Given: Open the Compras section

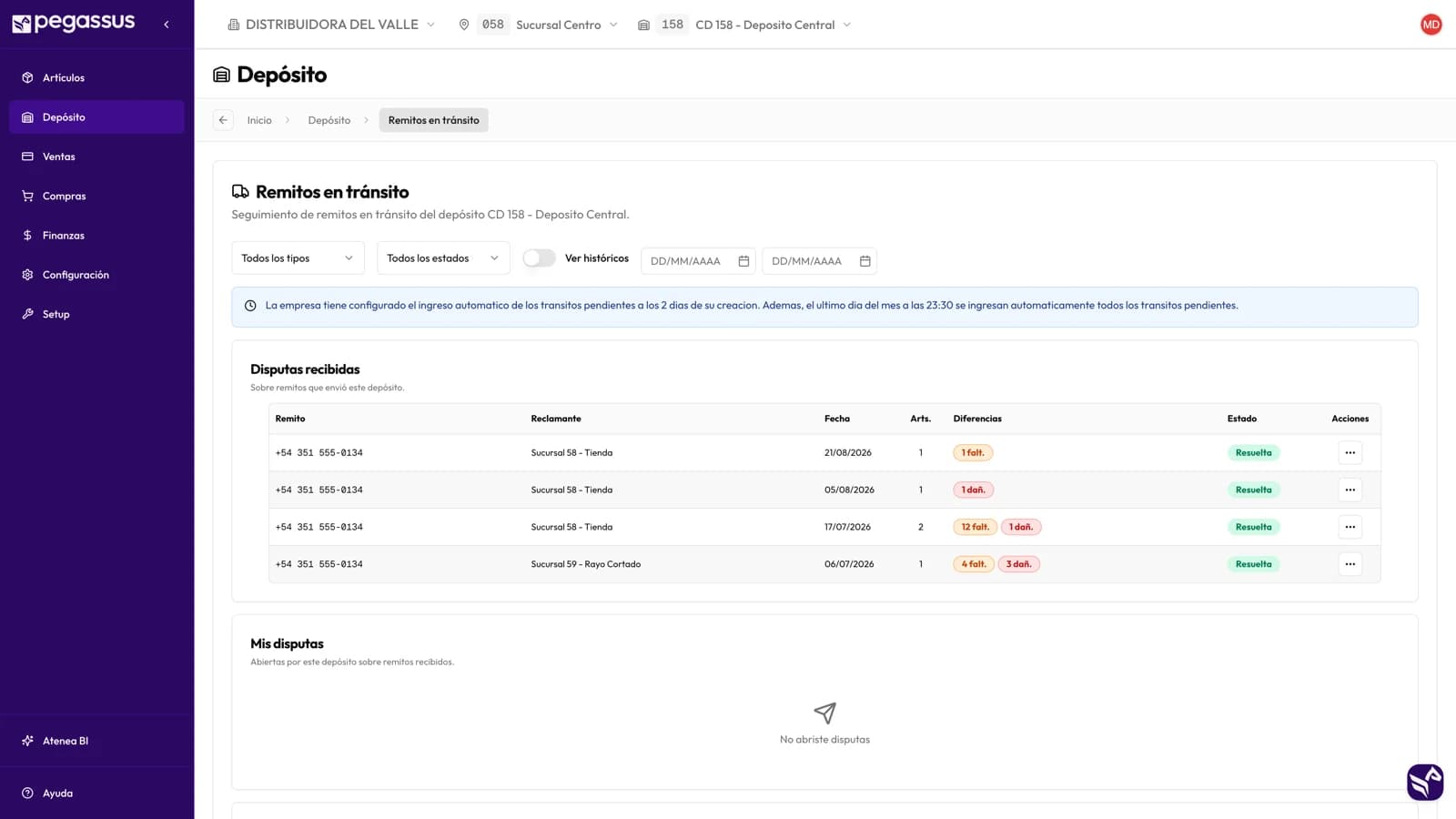Looking at the screenshot, I should click(x=96, y=196).
